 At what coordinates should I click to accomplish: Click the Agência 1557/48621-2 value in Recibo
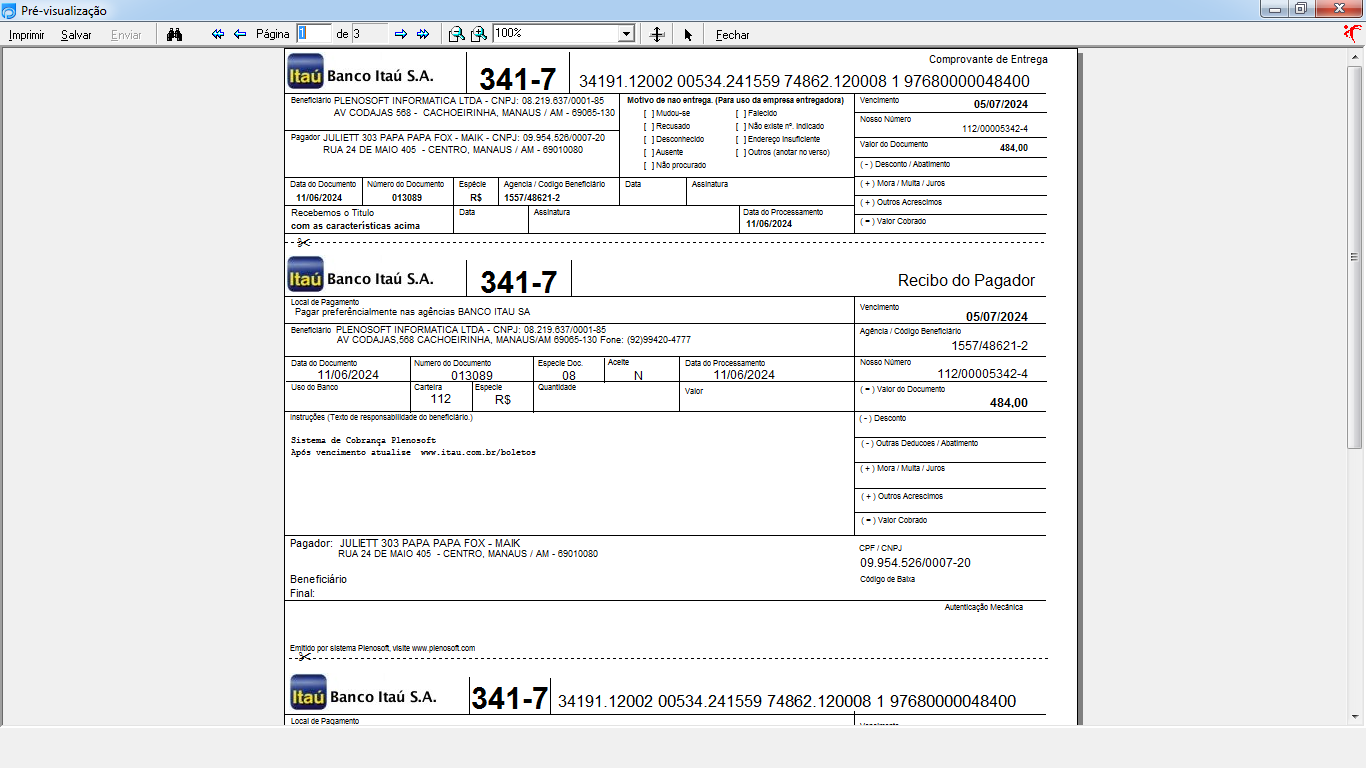[989, 346]
